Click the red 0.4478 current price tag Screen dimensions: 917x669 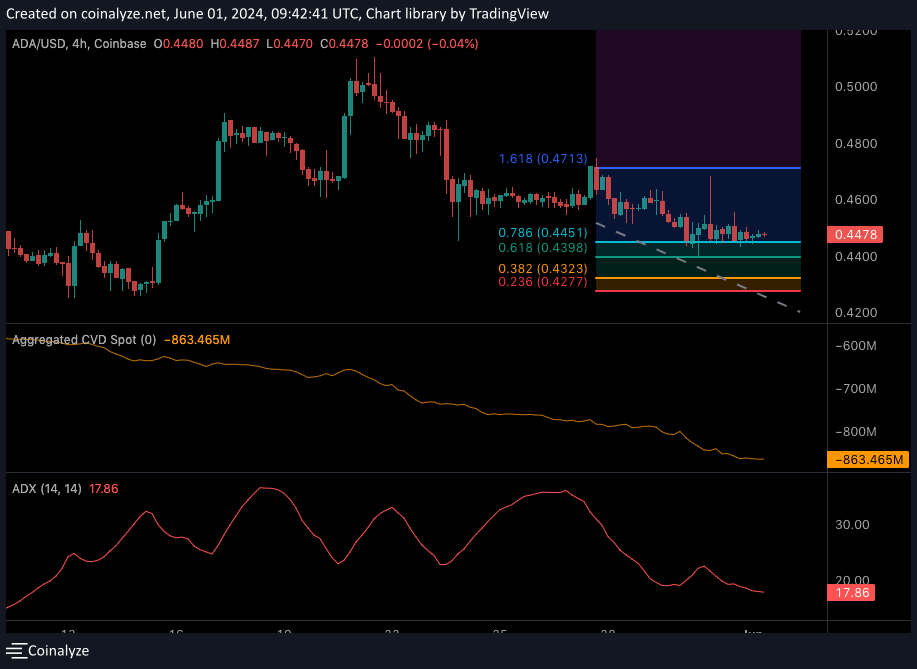pyautogui.click(x=851, y=235)
